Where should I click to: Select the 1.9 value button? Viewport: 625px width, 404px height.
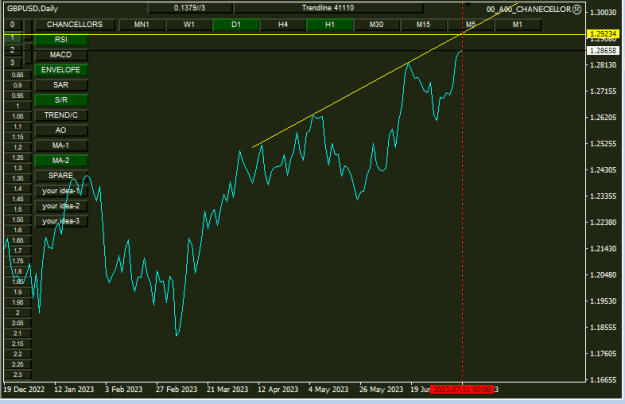(x=18, y=292)
